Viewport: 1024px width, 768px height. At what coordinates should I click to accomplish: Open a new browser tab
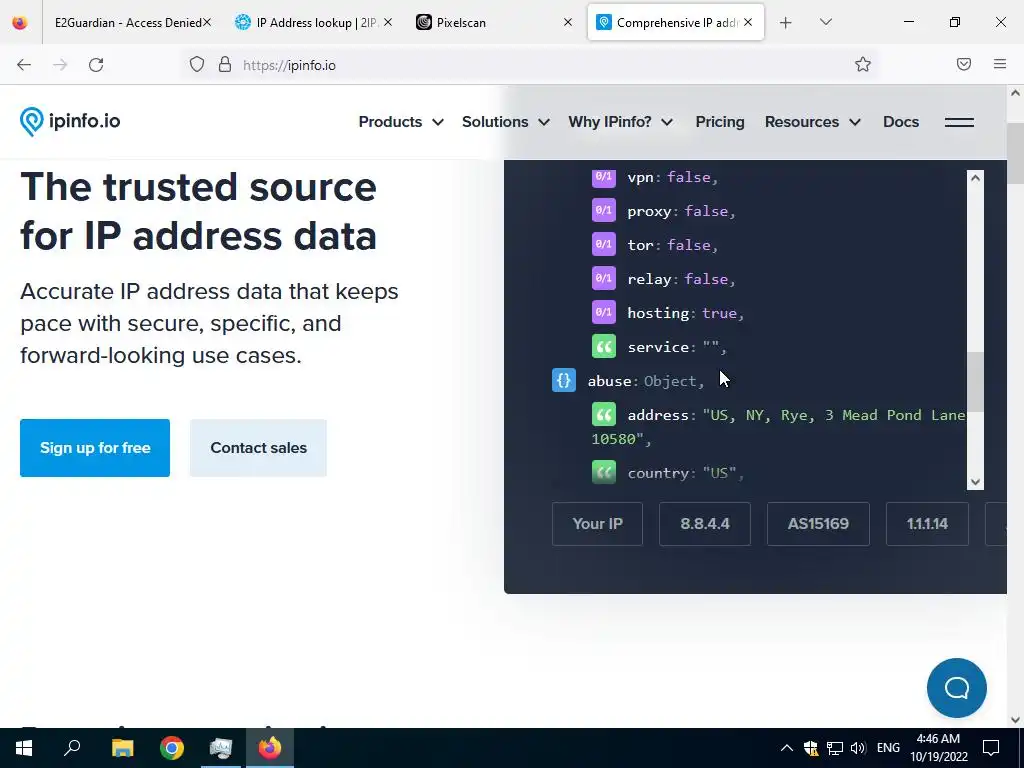tap(786, 23)
